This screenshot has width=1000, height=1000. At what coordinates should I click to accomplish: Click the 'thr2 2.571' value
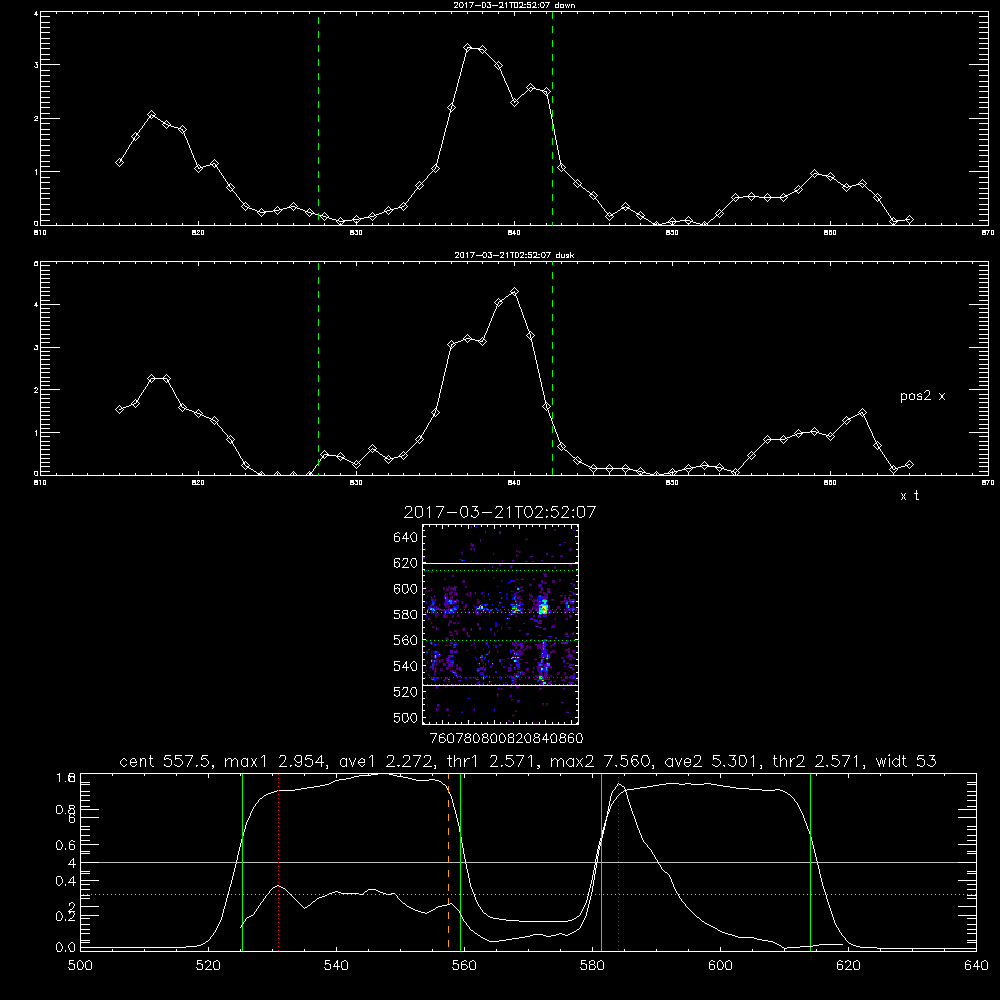820,761
